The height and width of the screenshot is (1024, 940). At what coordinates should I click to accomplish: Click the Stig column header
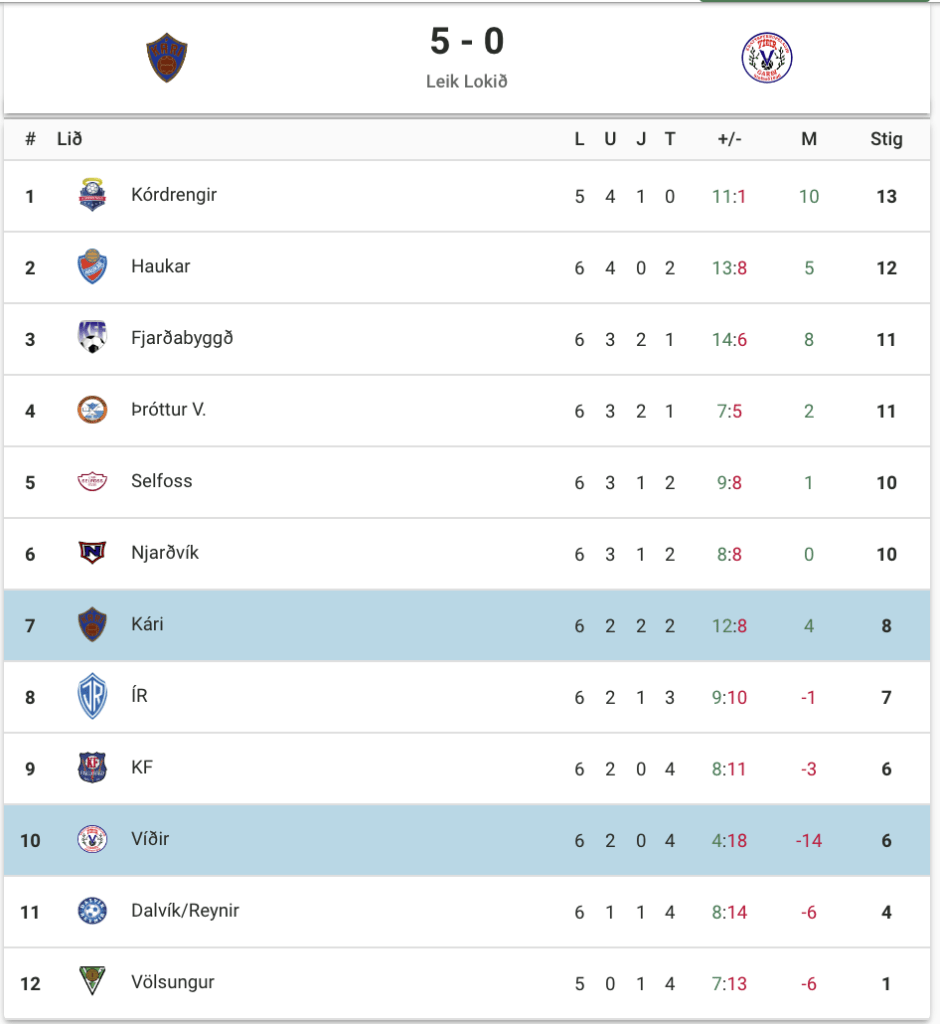pyautogui.click(x=886, y=139)
